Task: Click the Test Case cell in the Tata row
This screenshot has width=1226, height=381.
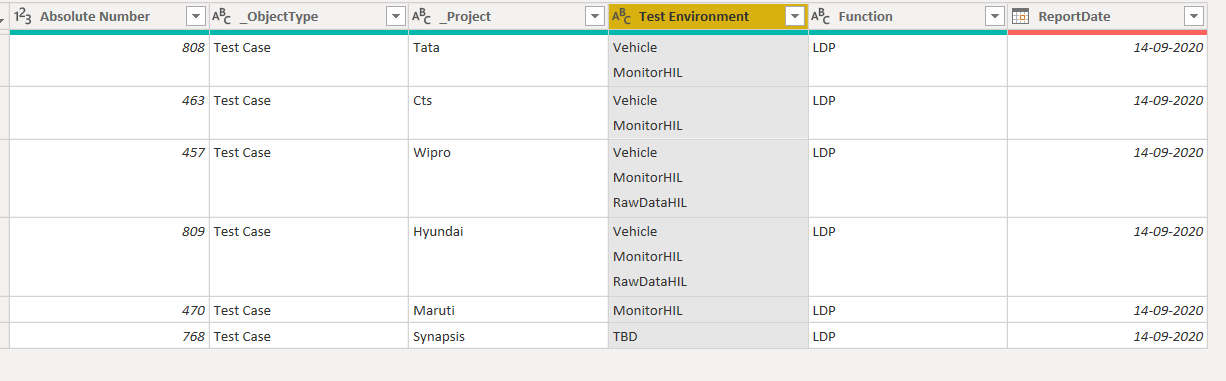Action: tap(309, 60)
